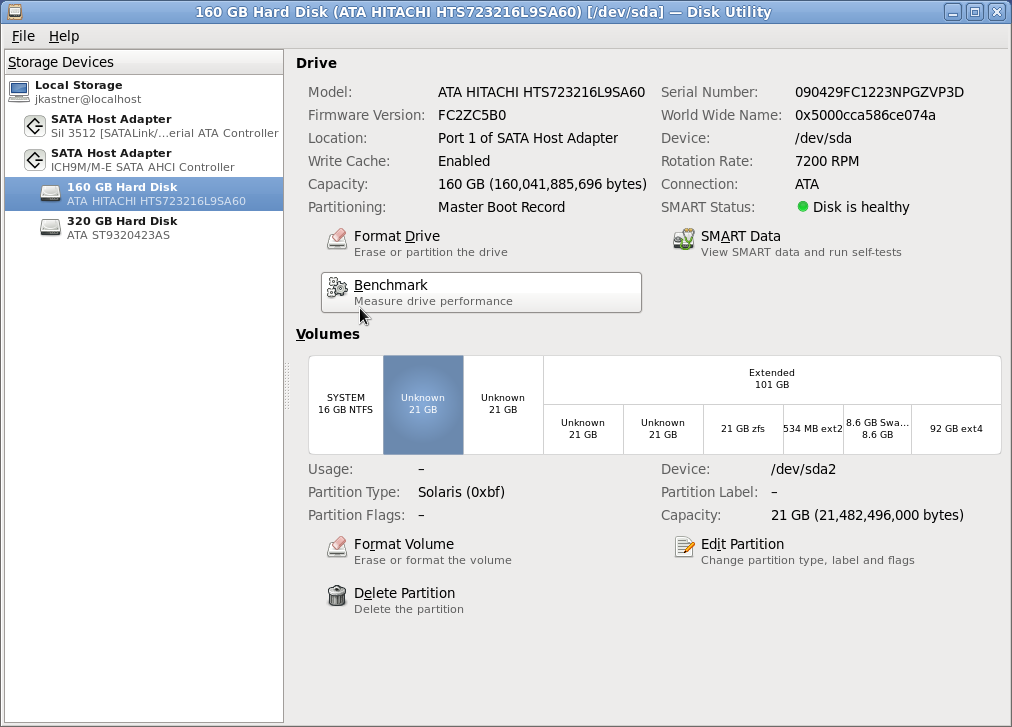This screenshot has height=727, width=1012.
Task: Click the Edit Partition notepad icon
Action: (x=684, y=548)
